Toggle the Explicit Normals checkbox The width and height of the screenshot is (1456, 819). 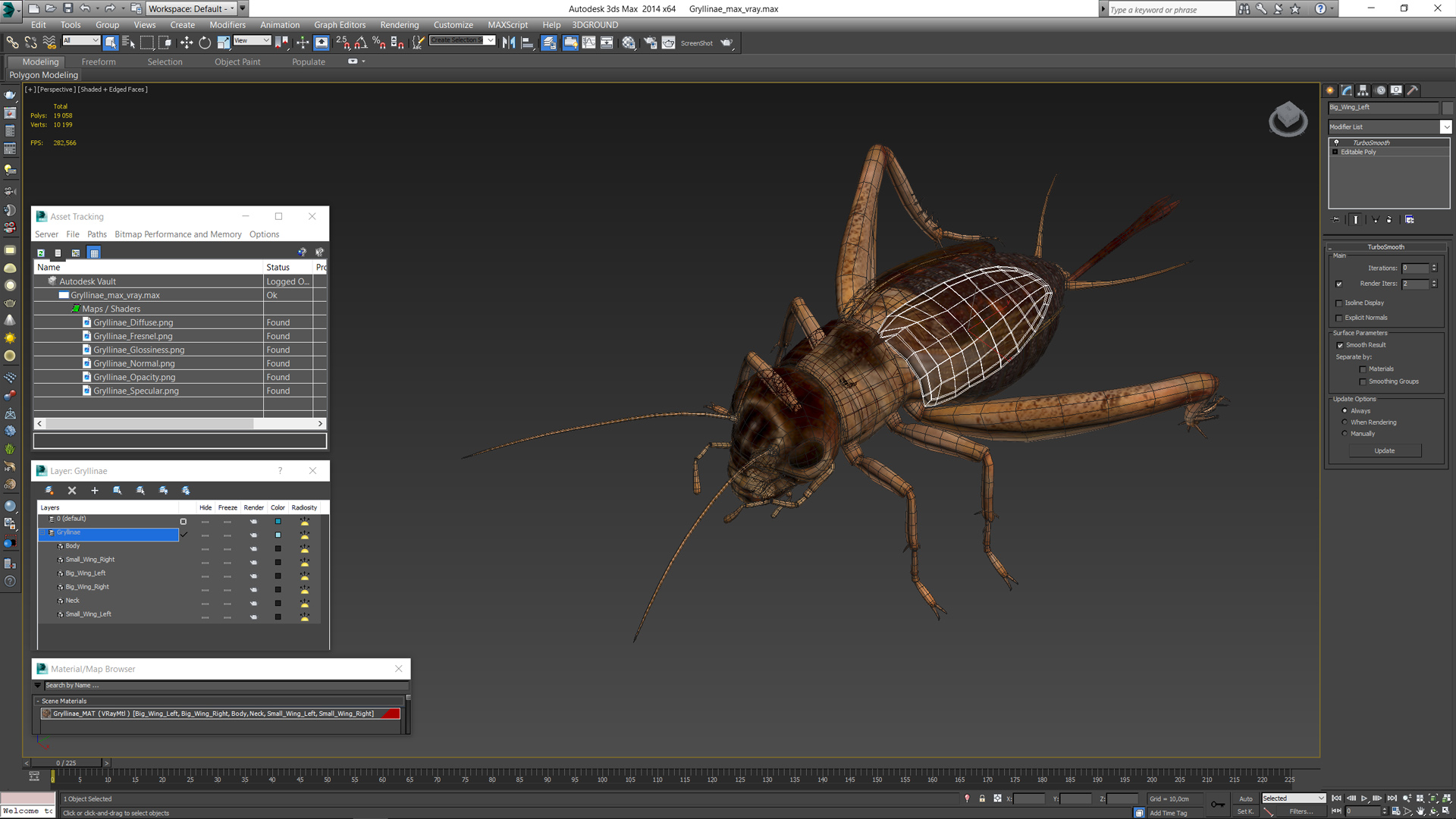tap(1339, 318)
